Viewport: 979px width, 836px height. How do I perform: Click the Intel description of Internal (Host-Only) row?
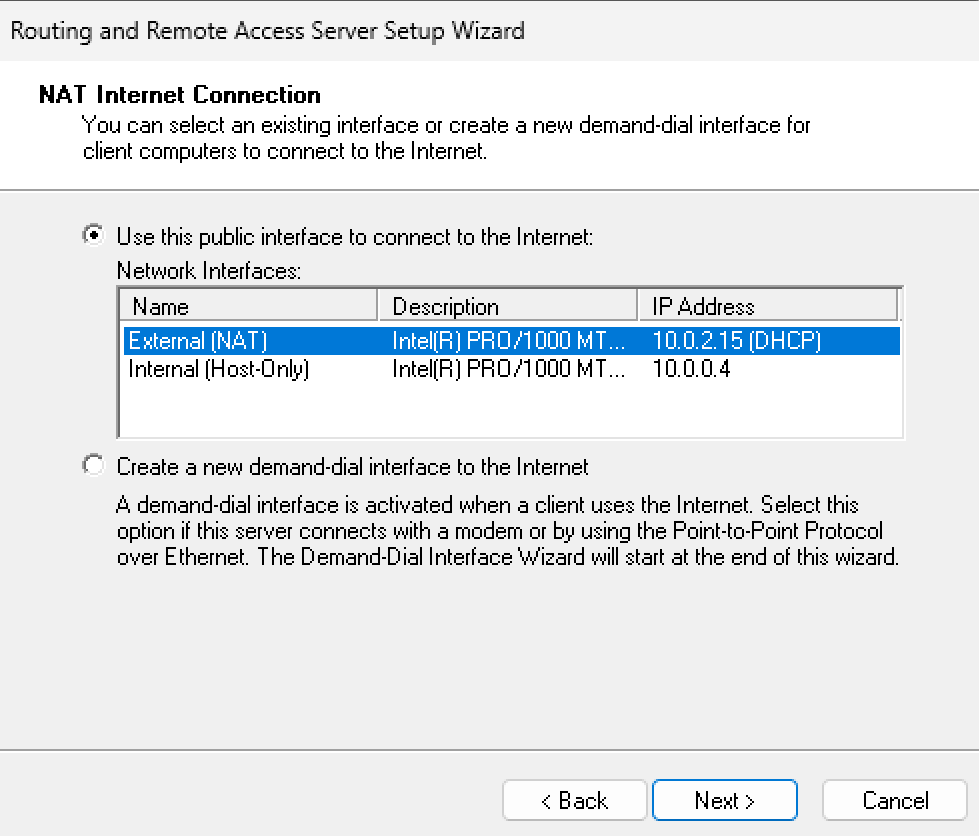(508, 369)
